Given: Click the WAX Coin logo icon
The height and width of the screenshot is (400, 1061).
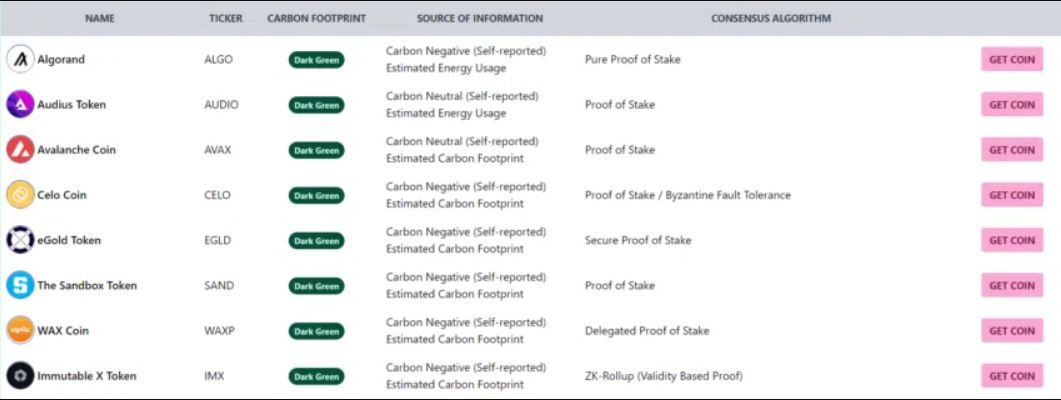Looking at the screenshot, I should (x=20, y=330).
